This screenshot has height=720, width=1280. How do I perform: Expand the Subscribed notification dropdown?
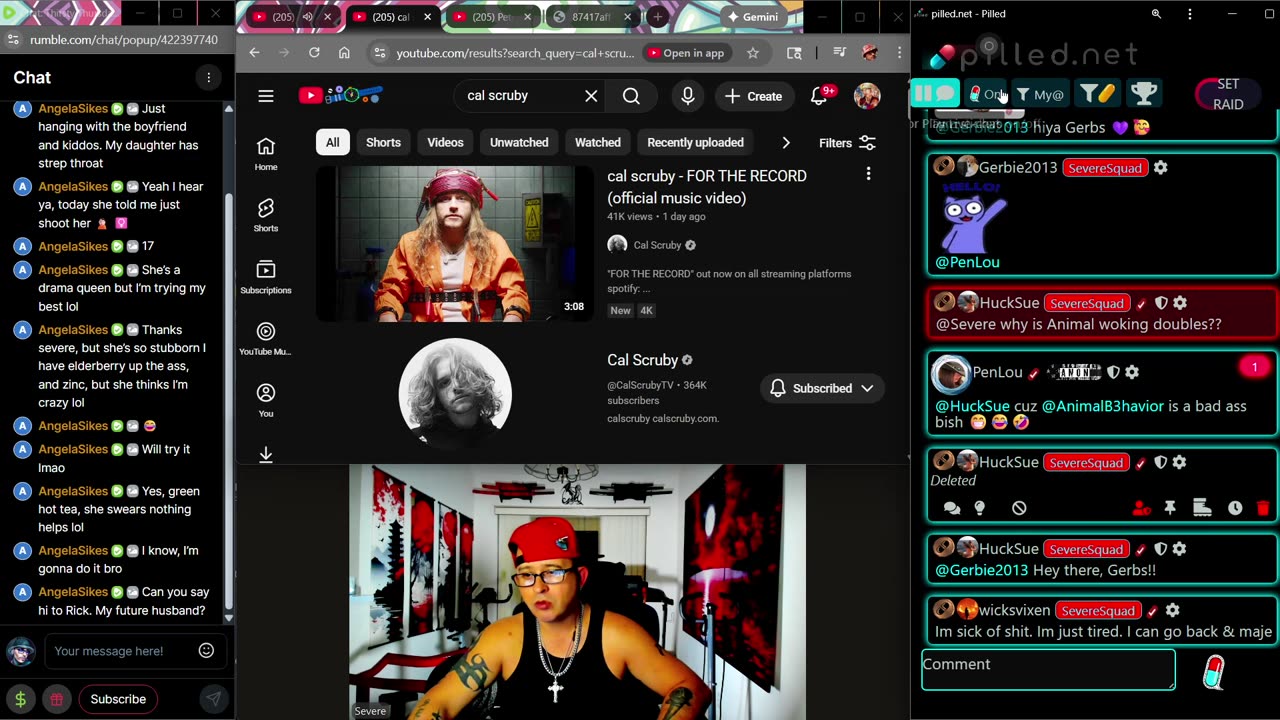point(821,388)
